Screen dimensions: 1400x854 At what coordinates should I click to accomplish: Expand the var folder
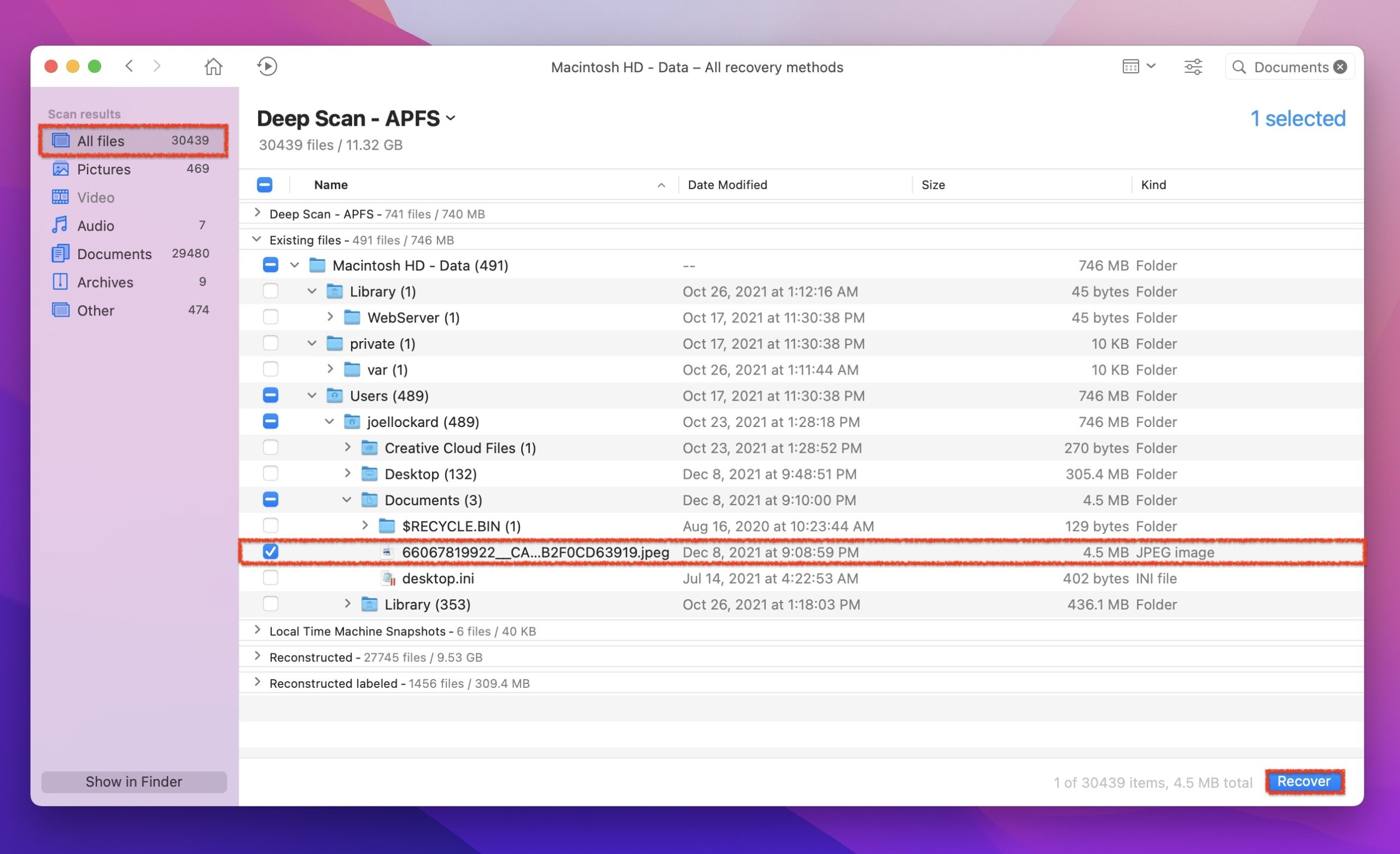tap(330, 370)
